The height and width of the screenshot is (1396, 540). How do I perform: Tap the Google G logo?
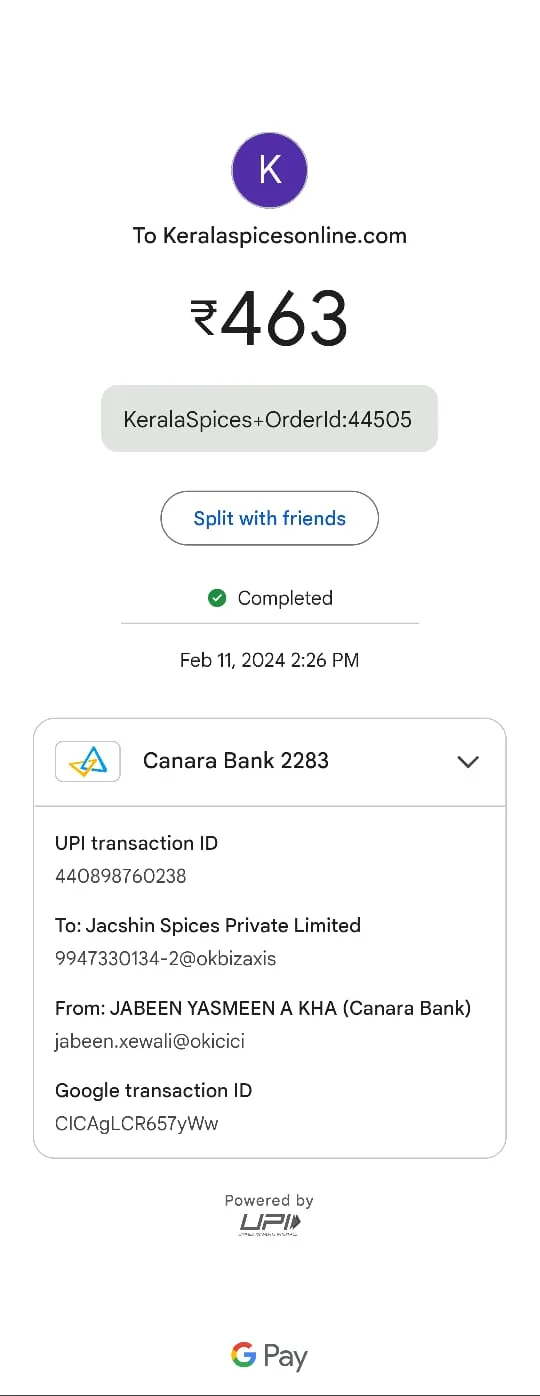click(x=243, y=1356)
